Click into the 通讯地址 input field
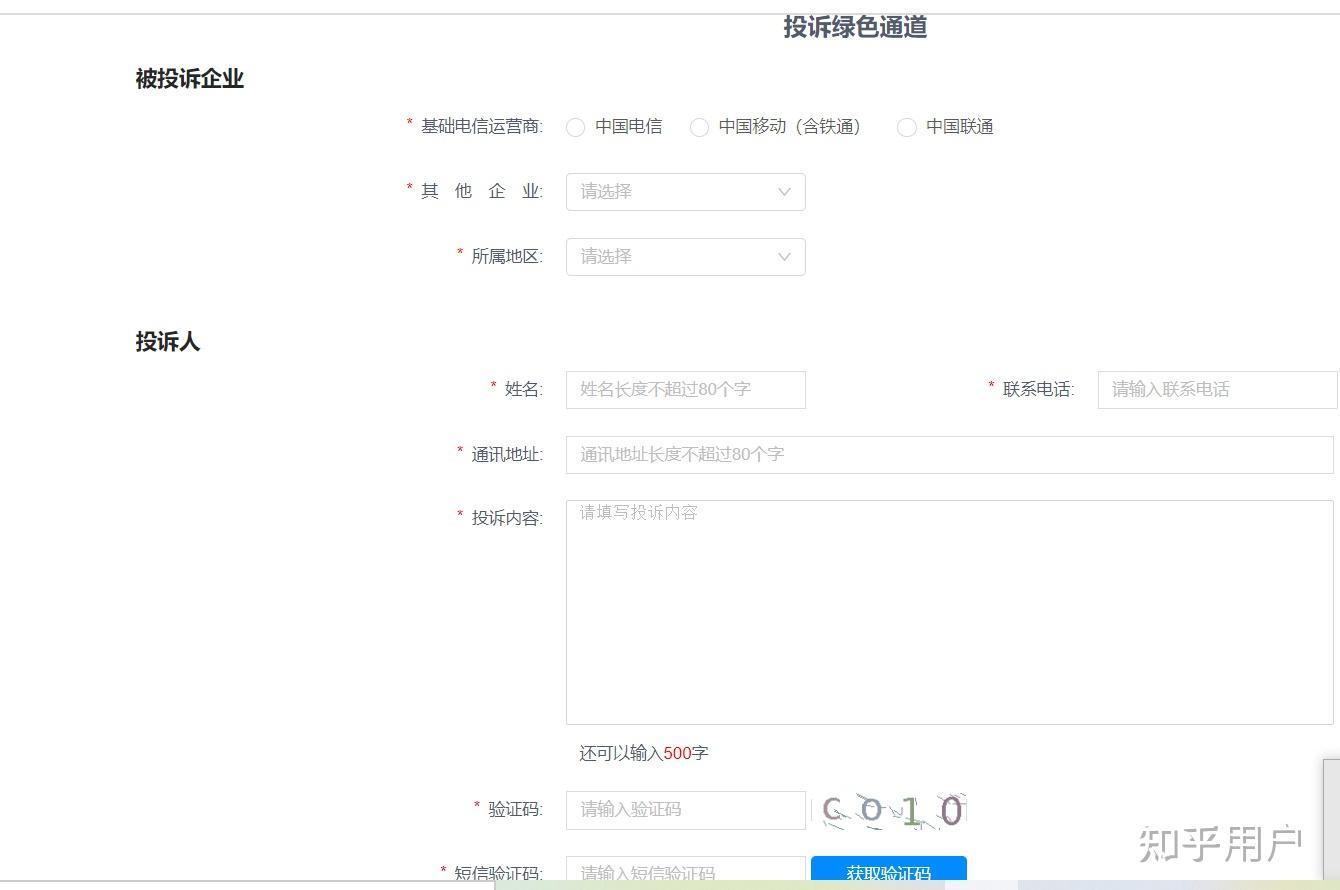Screen dimensions: 1340x890 pos(949,455)
